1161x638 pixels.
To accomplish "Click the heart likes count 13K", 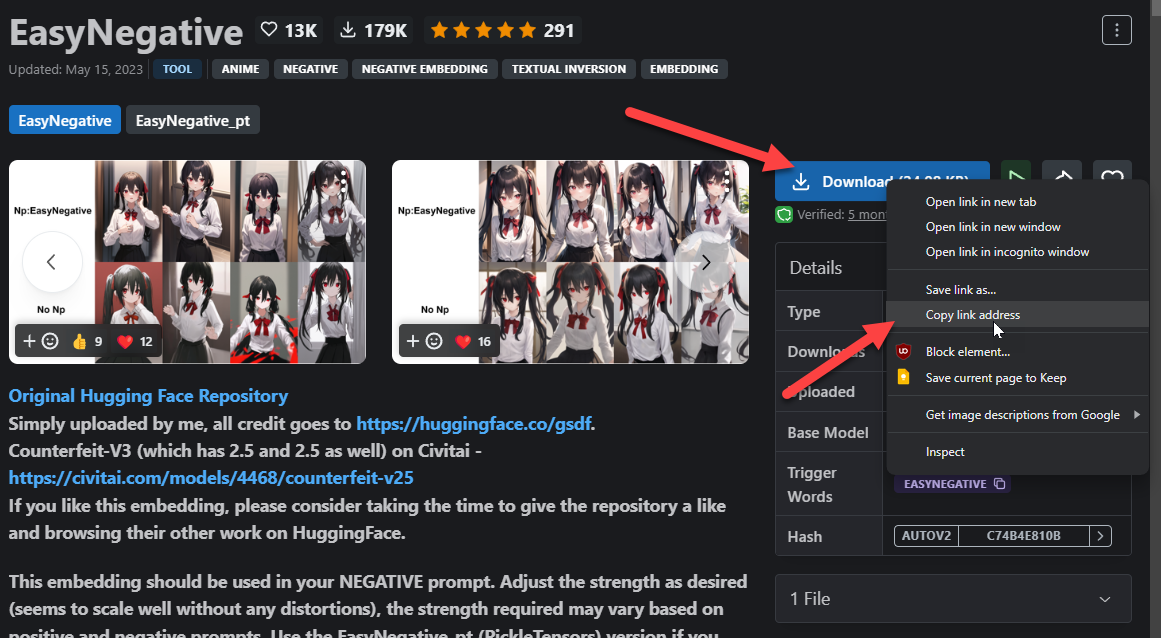I will click(290, 30).
